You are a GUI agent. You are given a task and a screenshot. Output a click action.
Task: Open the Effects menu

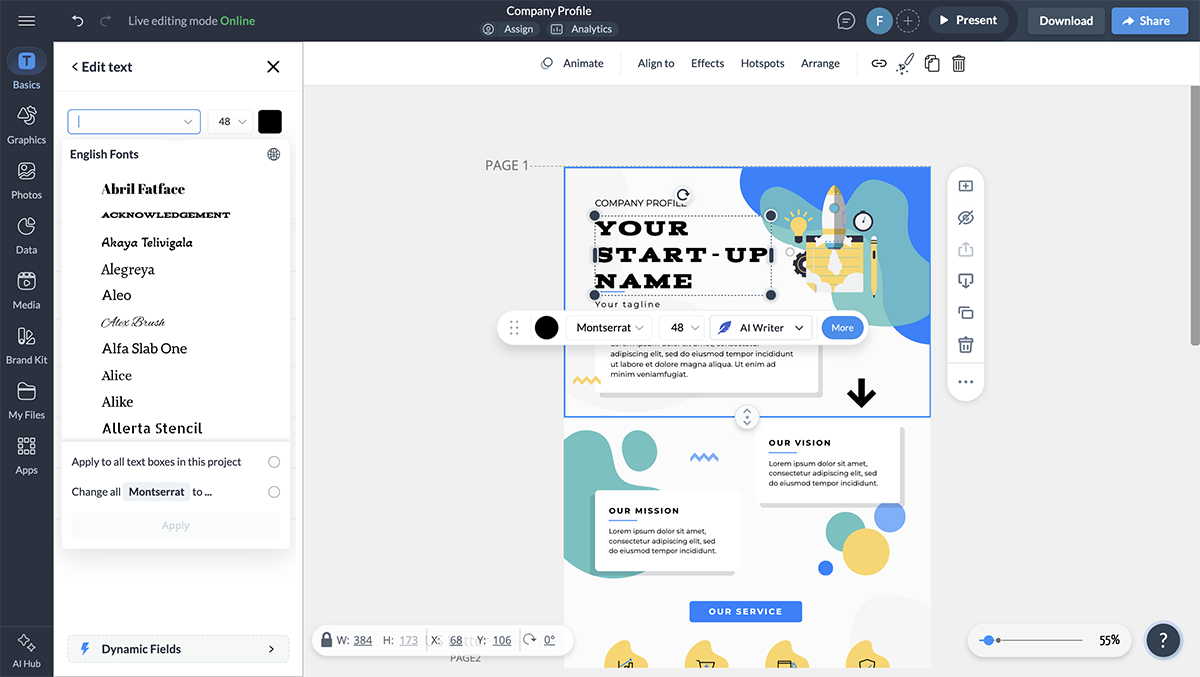[x=707, y=63]
